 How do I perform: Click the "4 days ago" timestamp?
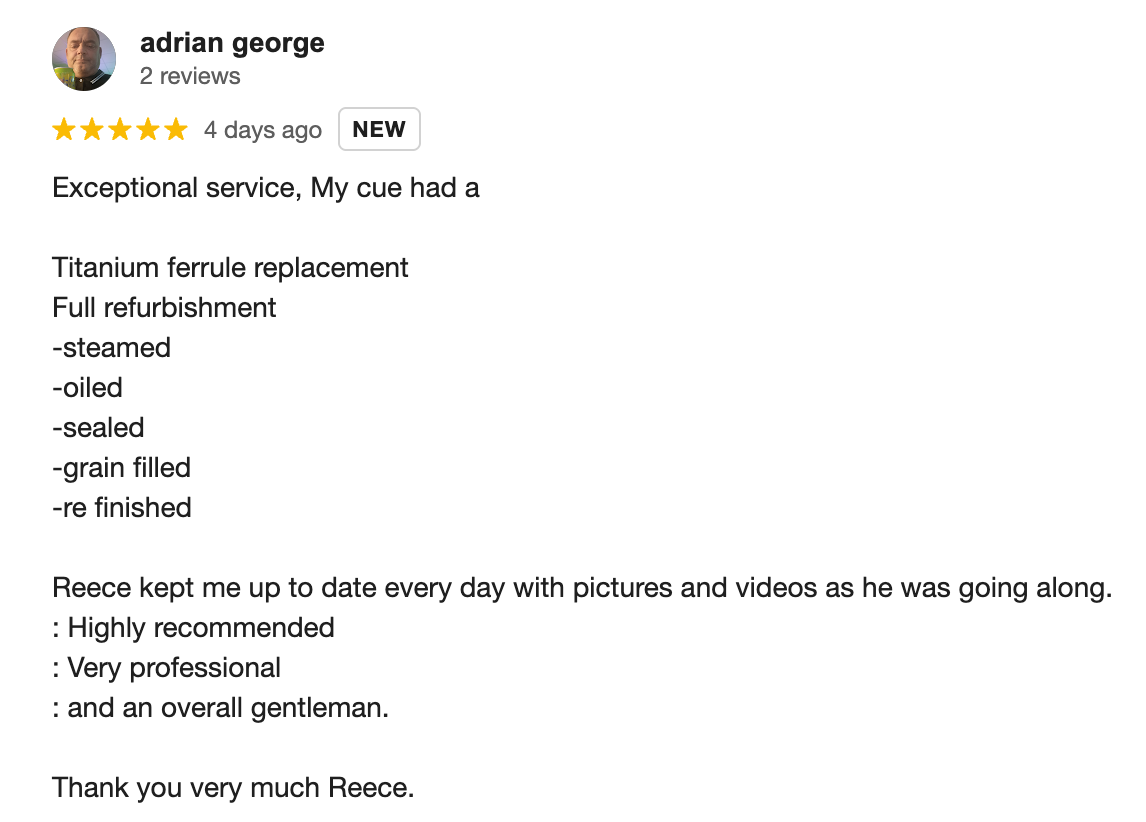click(x=263, y=130)
